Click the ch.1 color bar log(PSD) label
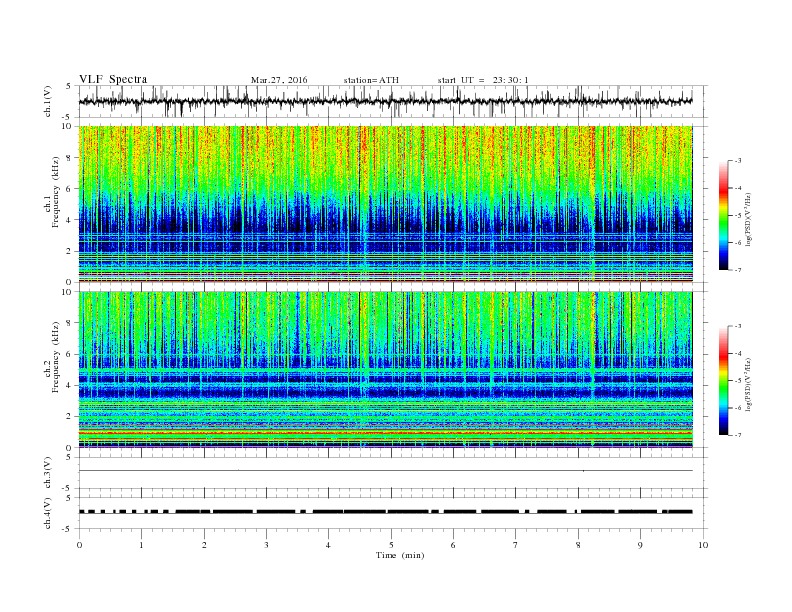The width and height of the screenshot is (792, 612). (x=748, y=219)
